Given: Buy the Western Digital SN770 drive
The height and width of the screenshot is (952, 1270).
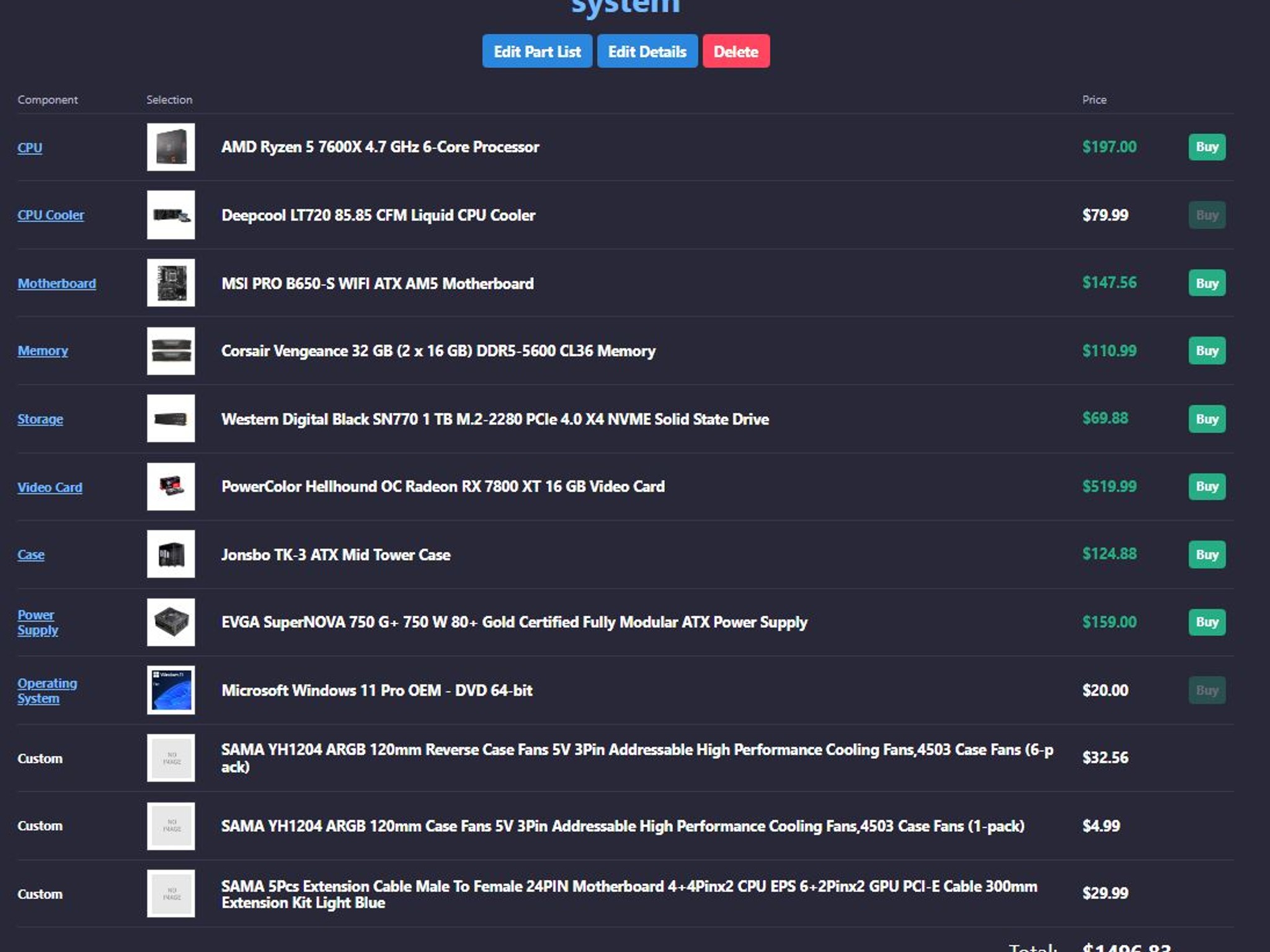Looking at the screenshot, I should (x=1207, y=419).
